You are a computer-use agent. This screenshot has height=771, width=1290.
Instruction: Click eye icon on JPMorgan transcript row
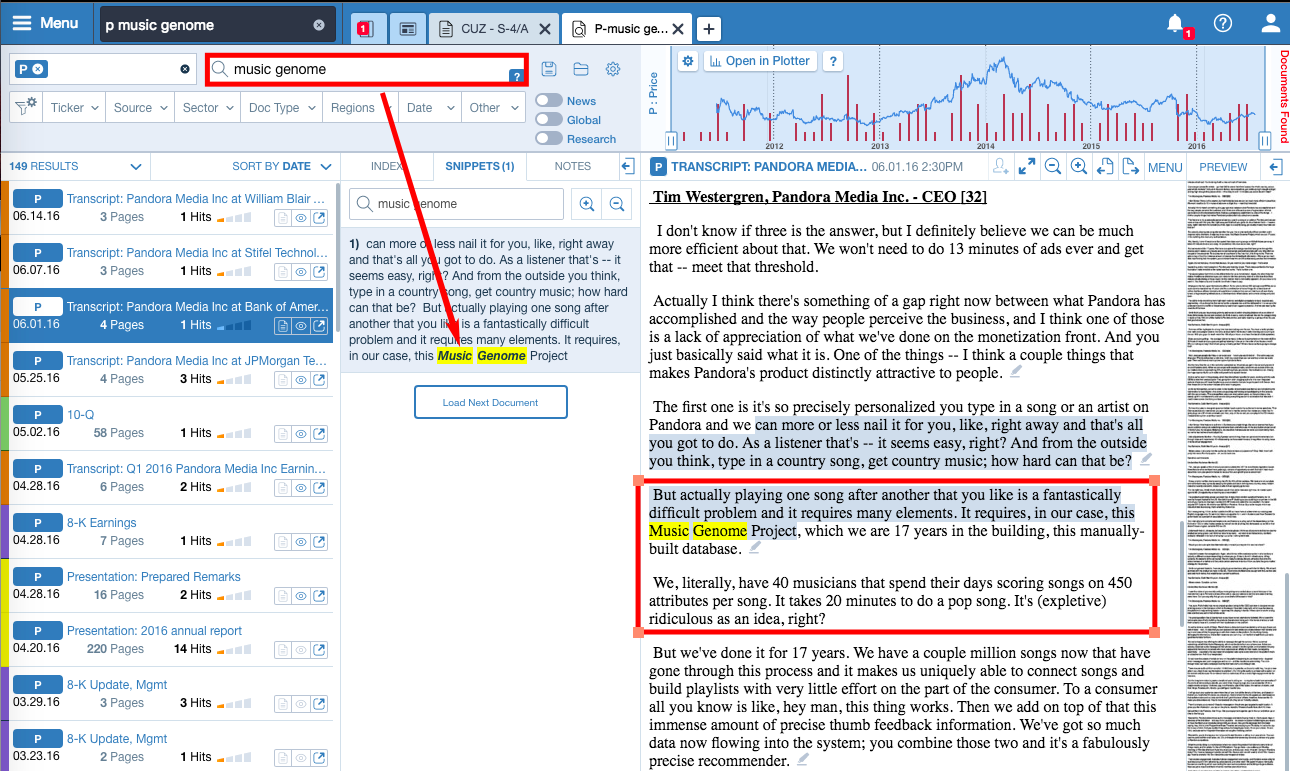click(x=301, y=379)
